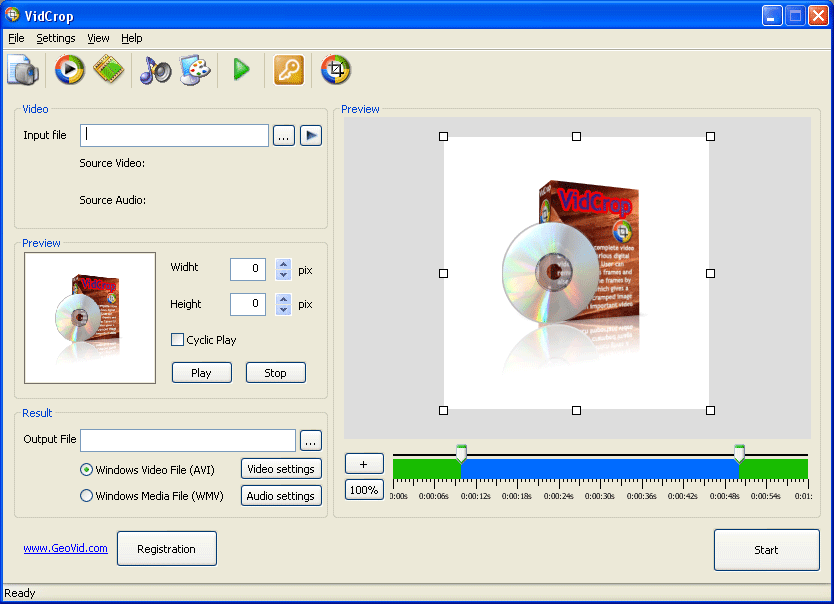Click bottom-left crop handle in preview
Viewport: 834px width, 604px height.
click(x=443, y=410)
